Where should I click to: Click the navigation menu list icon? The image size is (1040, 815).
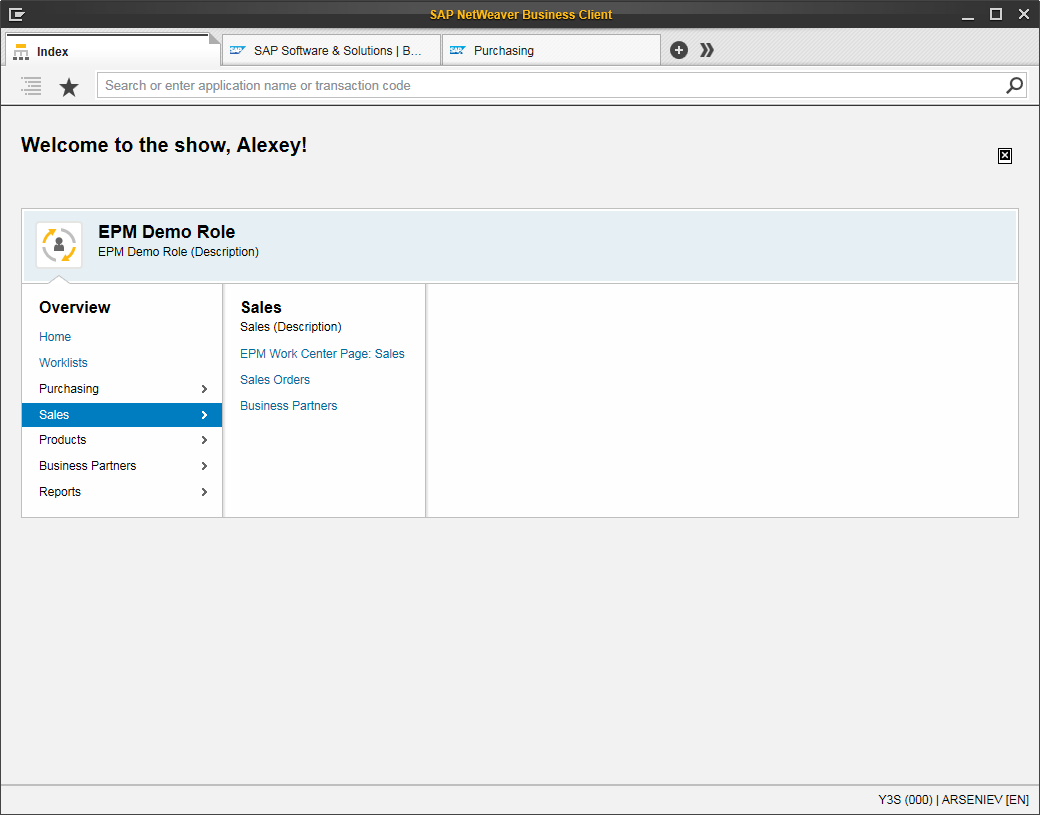pos(31,86)
